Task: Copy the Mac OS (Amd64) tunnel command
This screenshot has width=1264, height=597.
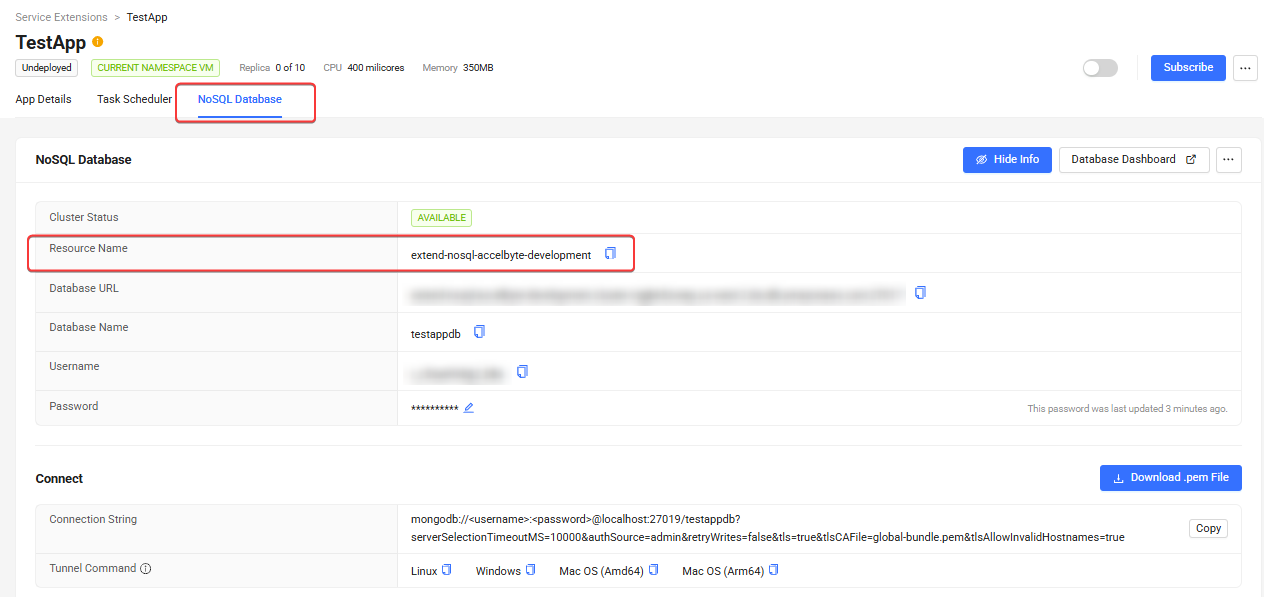Action: pos(653,570)
